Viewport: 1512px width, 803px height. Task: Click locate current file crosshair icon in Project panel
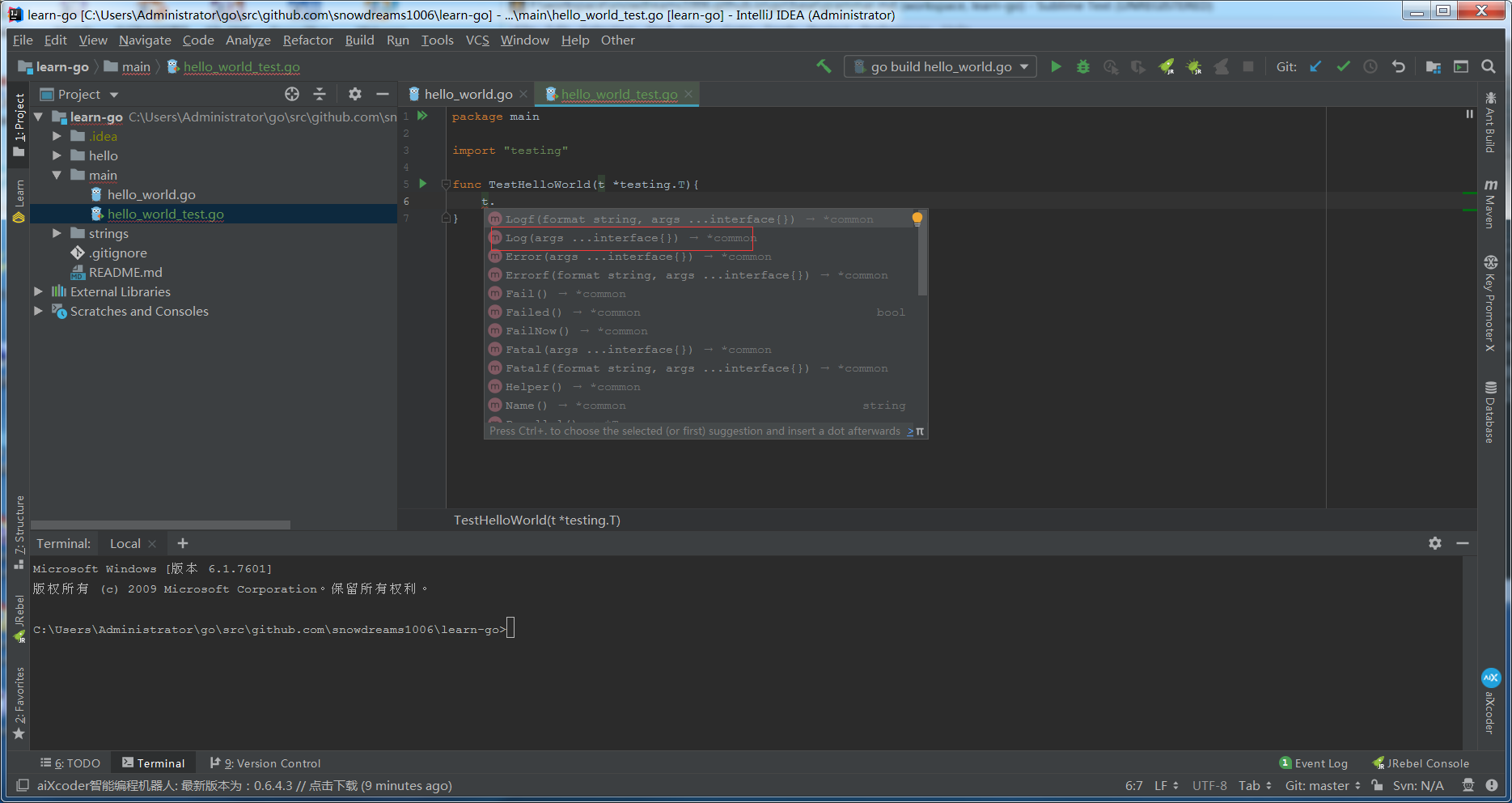pyautogui.click(x=292, y=94)
